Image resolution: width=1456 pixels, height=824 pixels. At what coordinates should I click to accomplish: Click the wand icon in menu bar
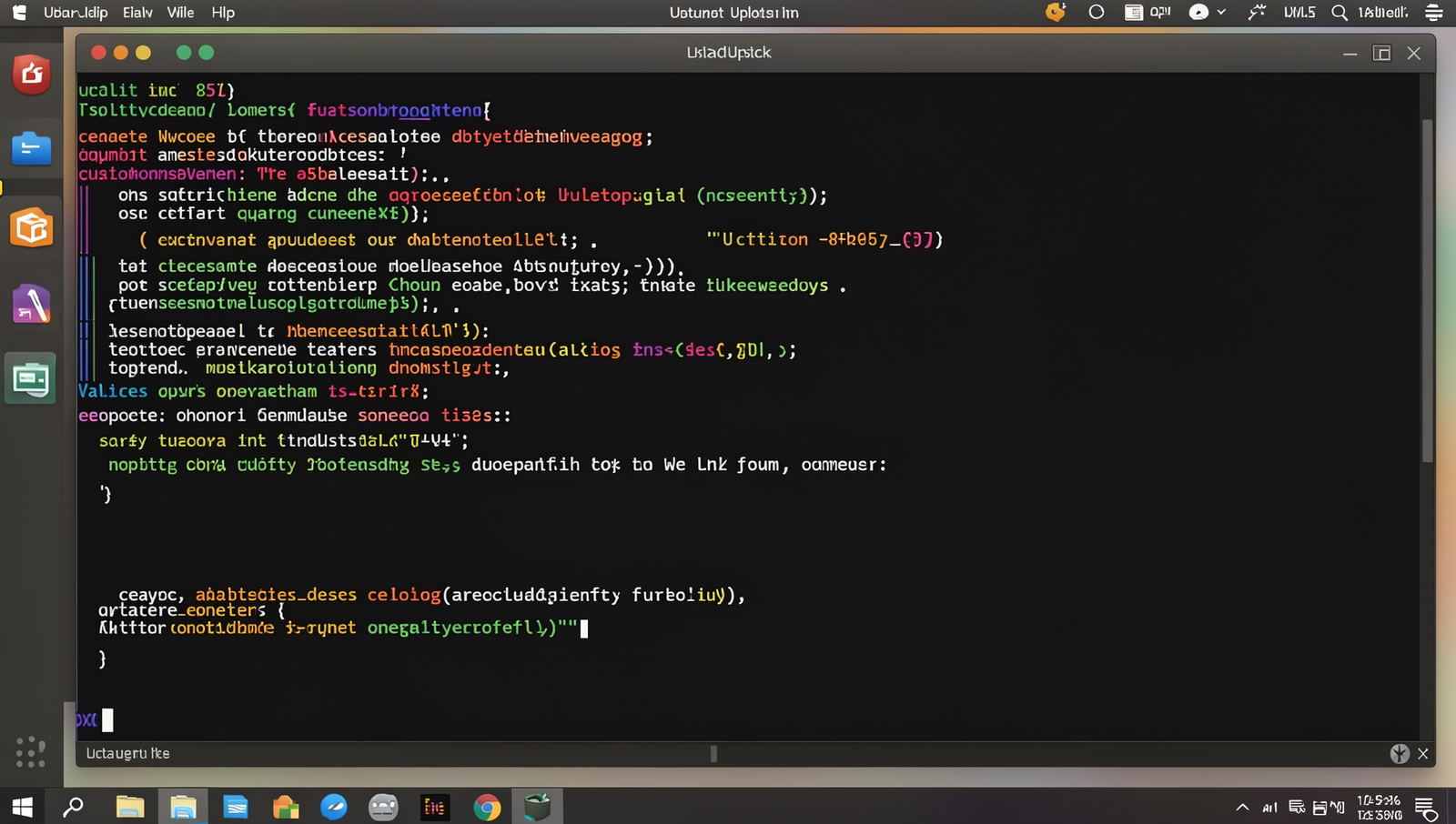pyautogui.click(x=1257, y=12)
